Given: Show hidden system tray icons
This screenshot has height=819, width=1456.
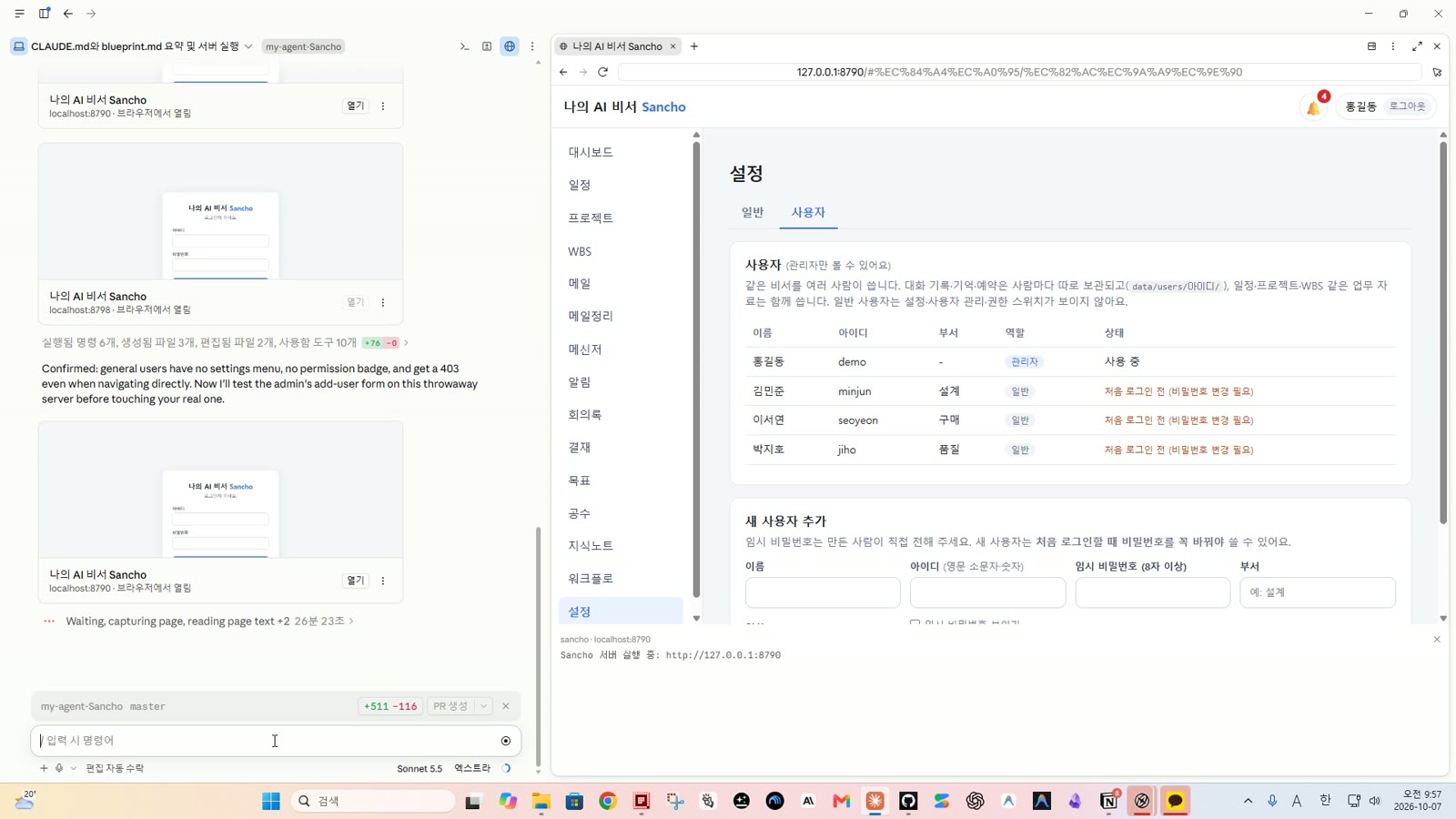Looking at the screenshot, I should pos(1248,801).
